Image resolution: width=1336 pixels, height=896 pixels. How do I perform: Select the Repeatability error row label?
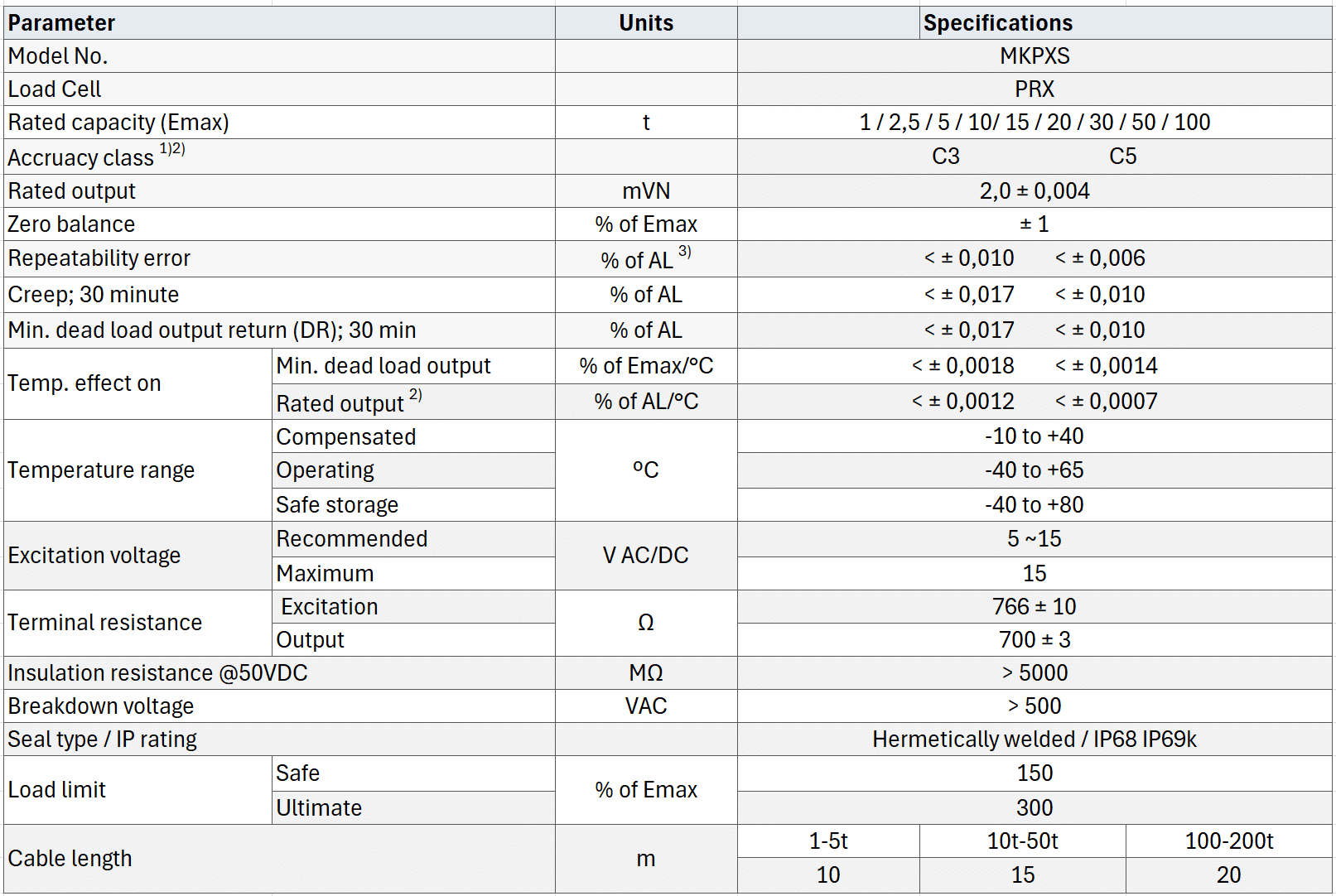point(99,258)
